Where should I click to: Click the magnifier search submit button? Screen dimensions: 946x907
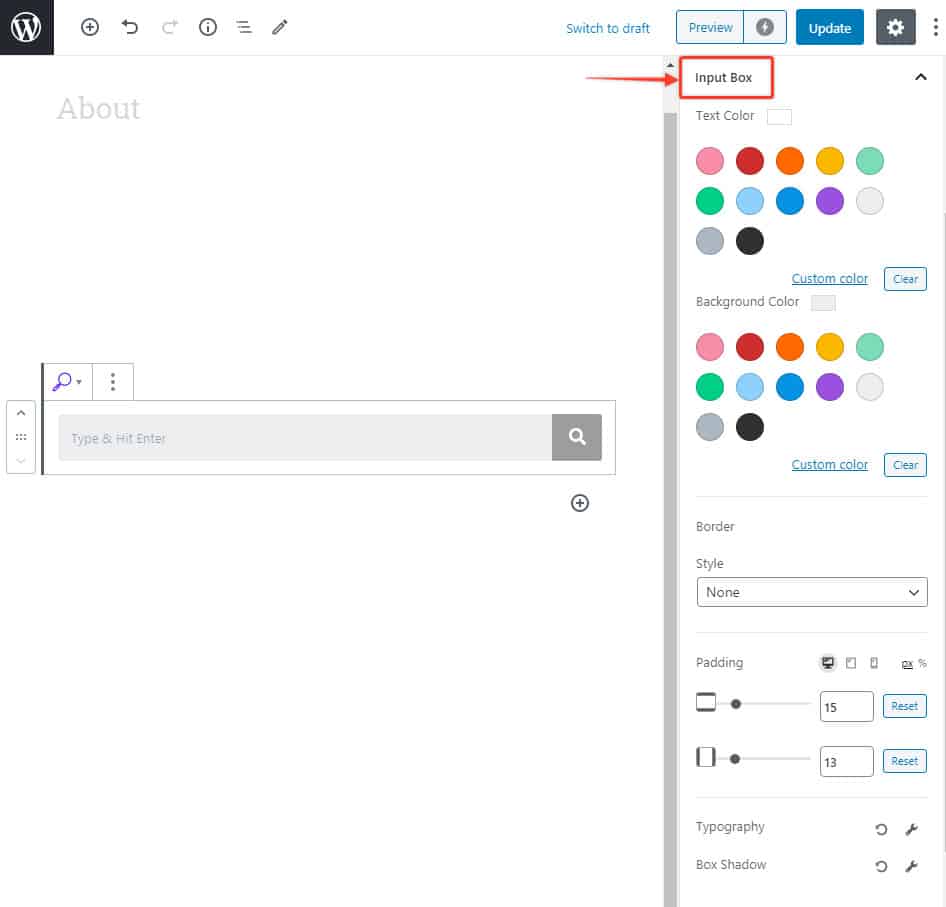tap(577, 437)
